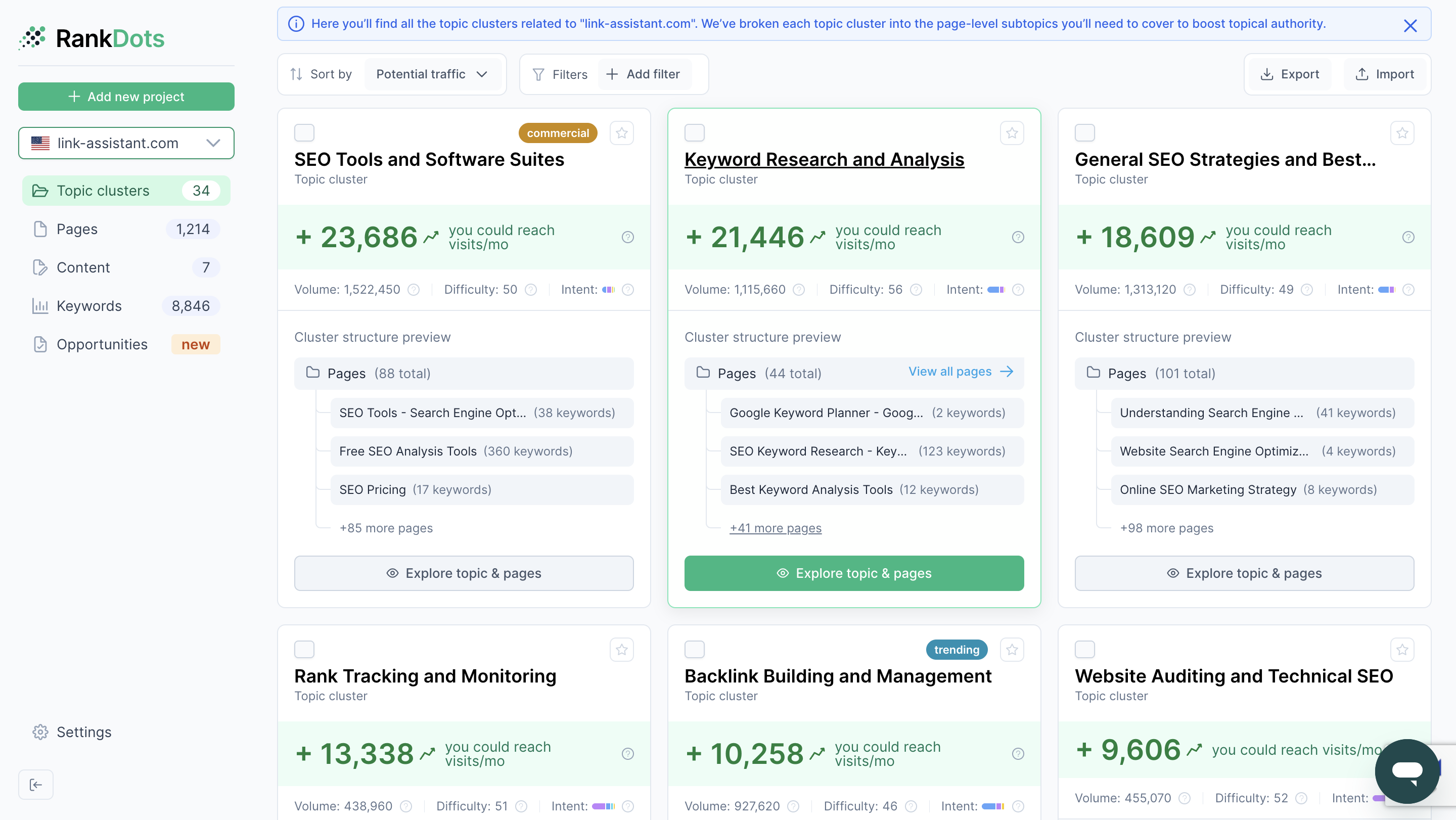Viewport: 1456px width, 820px height.
Task: Click View all pages link
Action: (961, 371)
